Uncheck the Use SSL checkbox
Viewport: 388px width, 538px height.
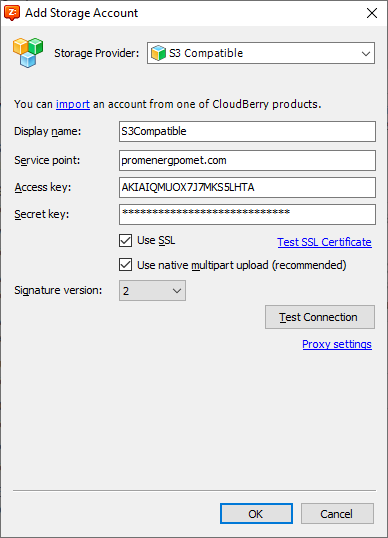pos(126,241)
